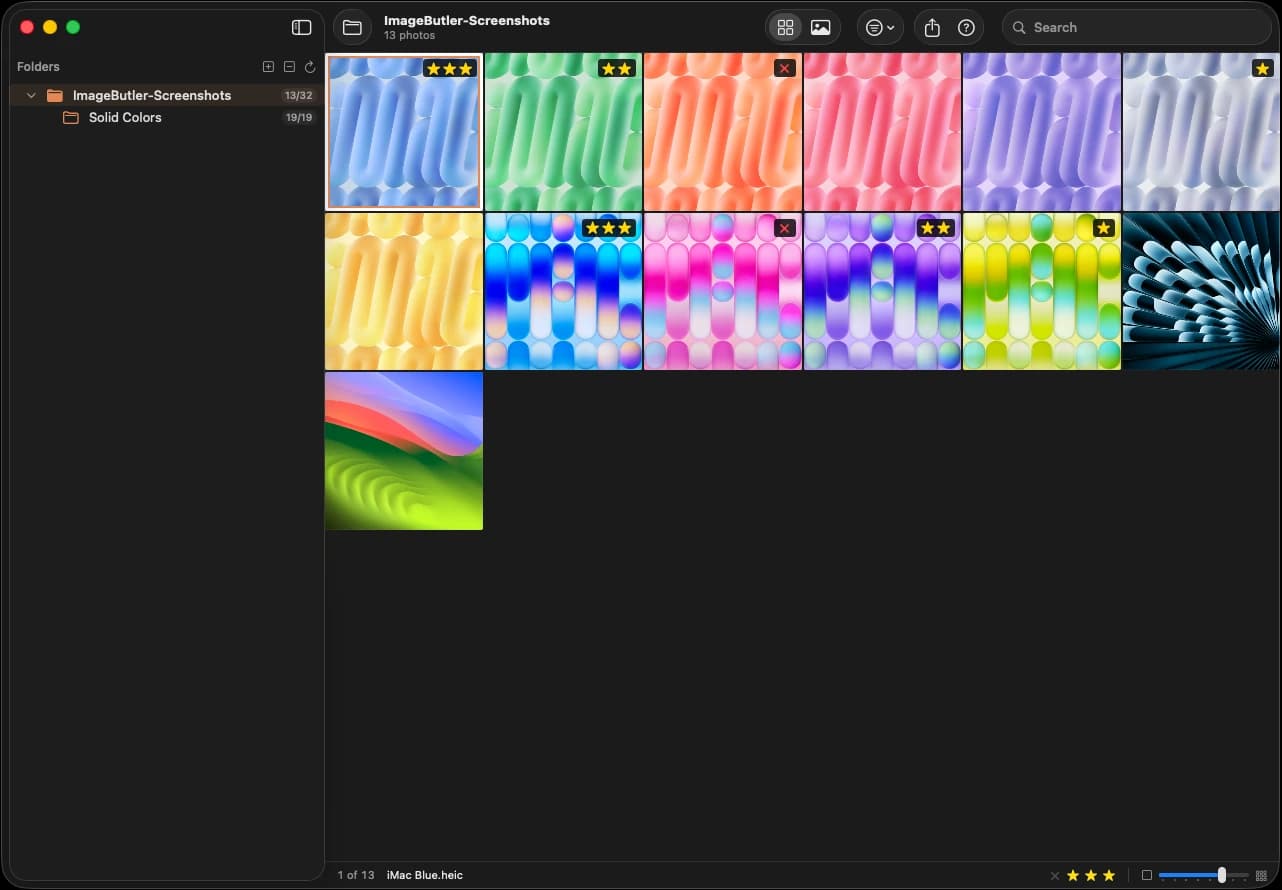
Task: Refresh the folders list
Action: pyautogui.click(x=310, y=67)
